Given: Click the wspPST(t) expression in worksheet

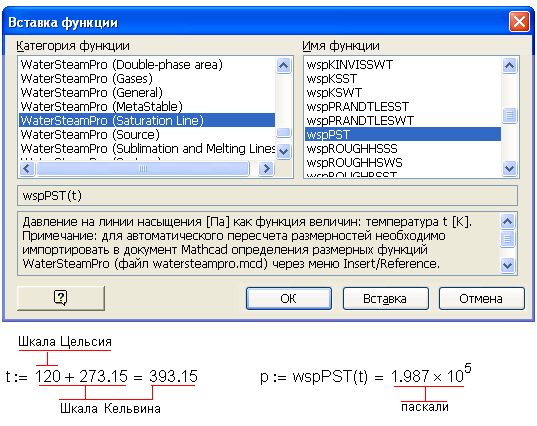Looking at the screenshot, I should tap(330, 377).
